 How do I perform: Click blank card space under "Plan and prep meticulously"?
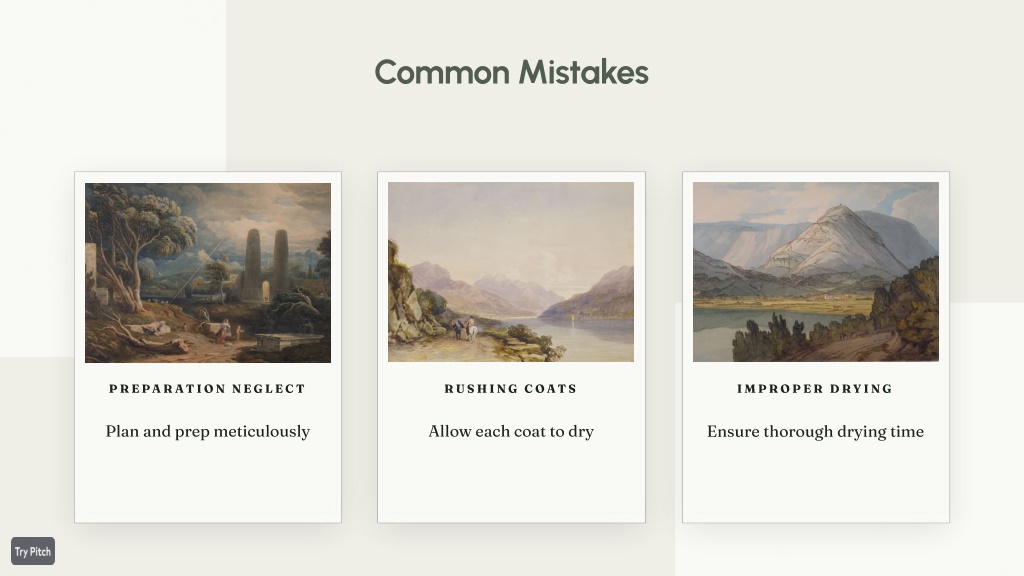208,483
